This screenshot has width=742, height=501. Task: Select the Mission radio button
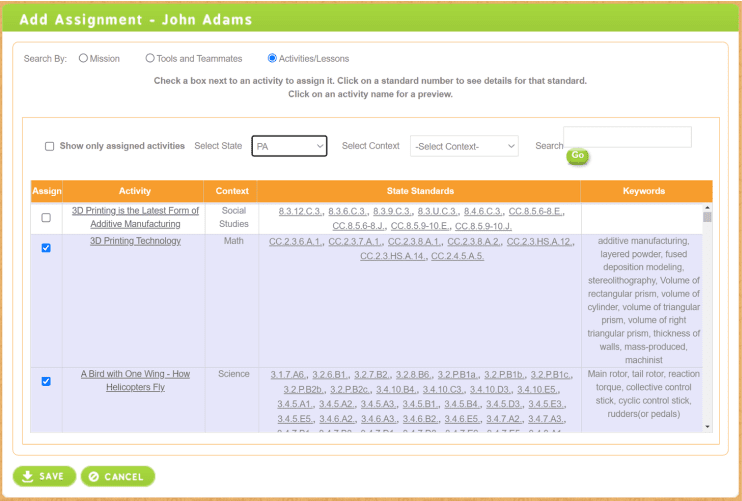[83, 59]
